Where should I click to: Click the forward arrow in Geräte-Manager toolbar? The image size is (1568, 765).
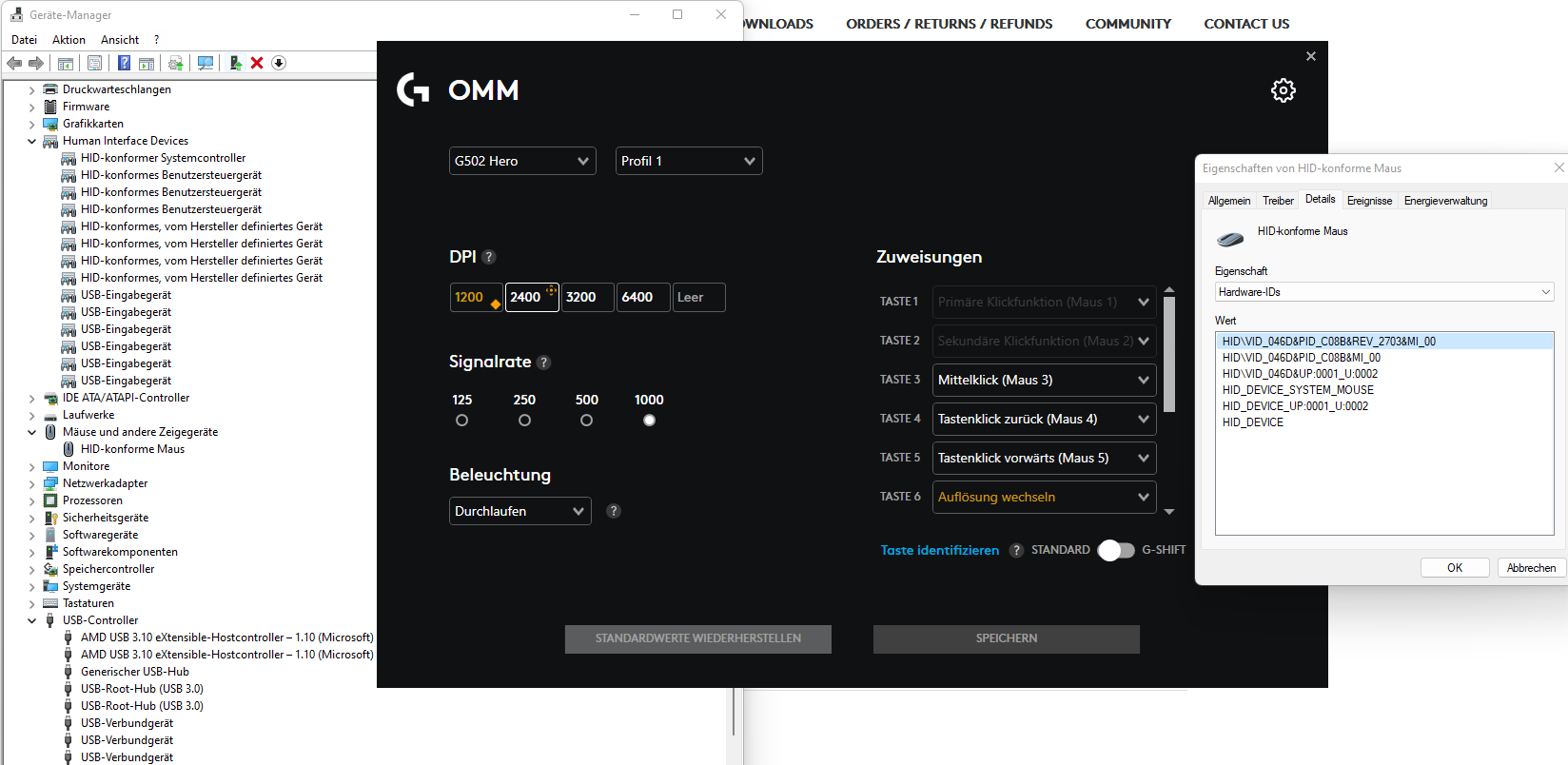coord(36,63)
